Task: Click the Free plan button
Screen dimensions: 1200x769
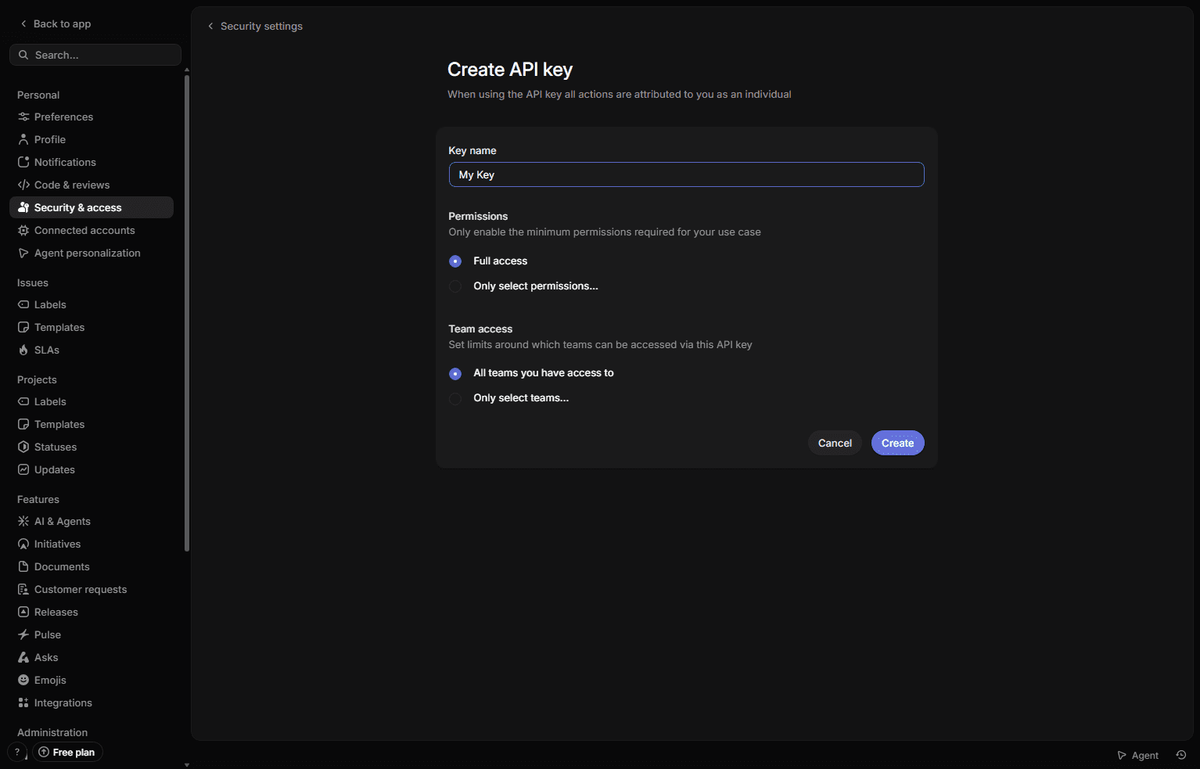Action: click(67, 752)
